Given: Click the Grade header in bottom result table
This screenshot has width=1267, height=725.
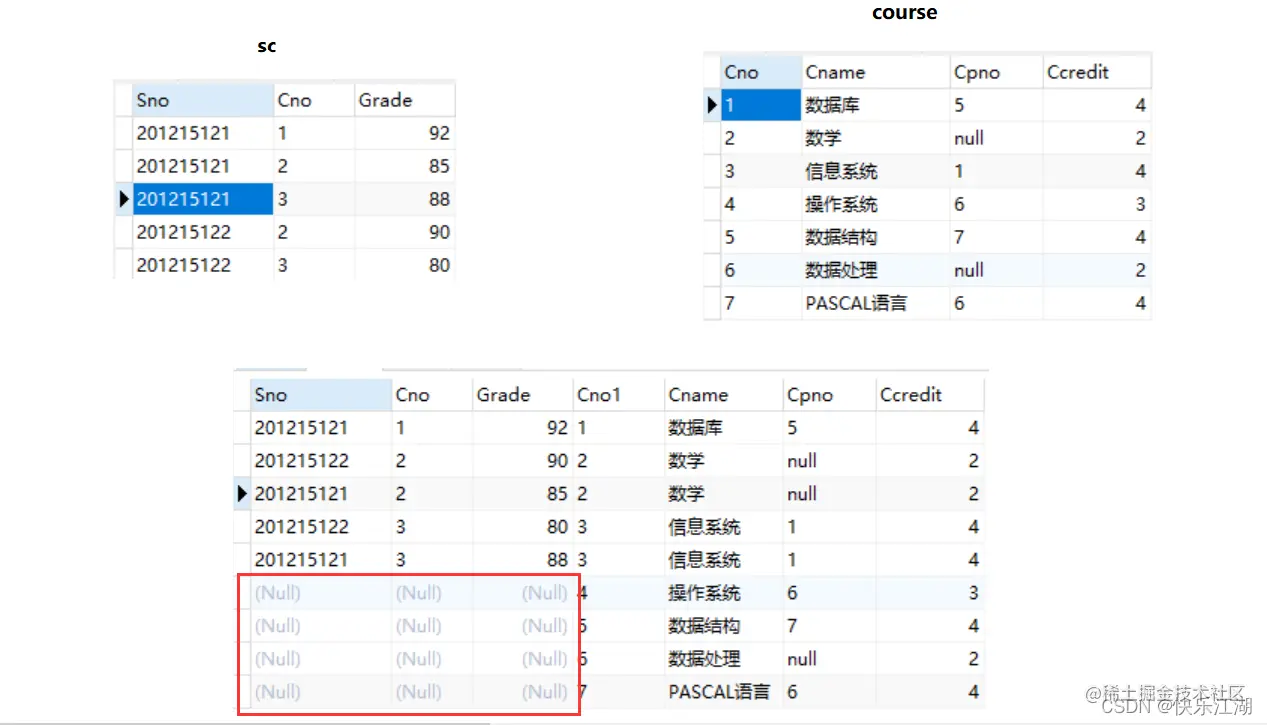Looking at the screenshot, I should coord(523,394).
